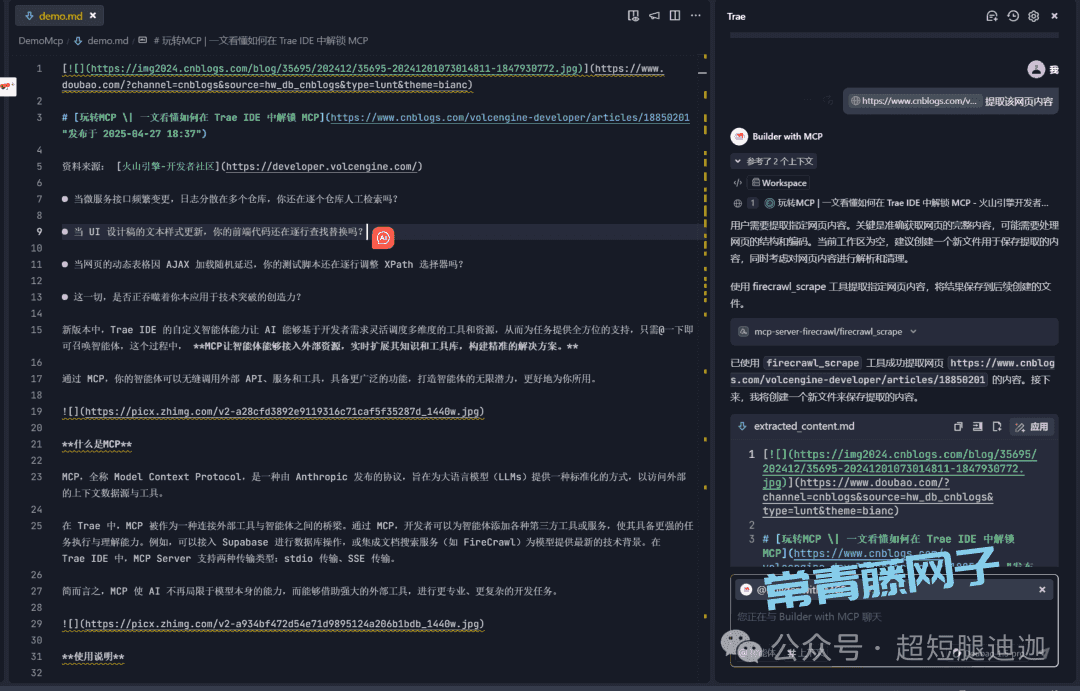Click line number 23 in the gutter

coord(37,477)
